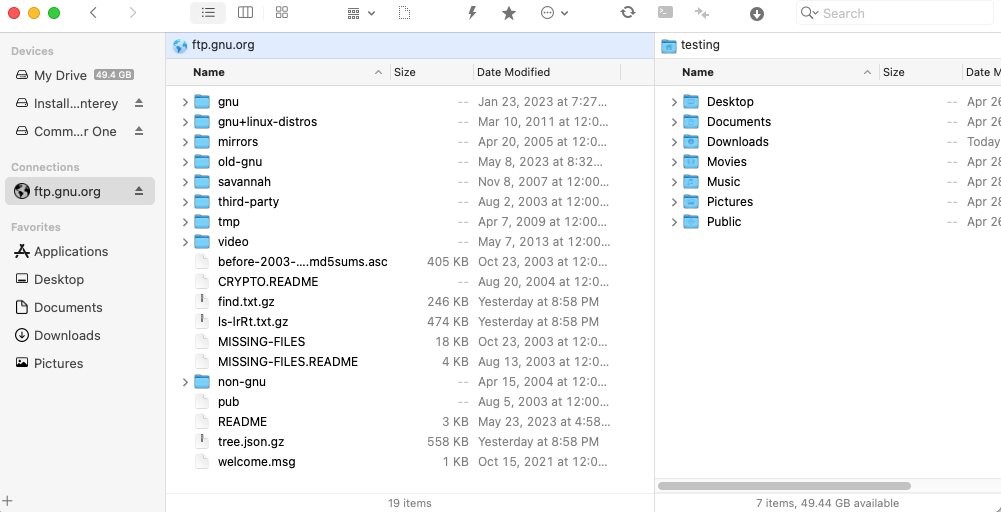Screen dimensions: 1001x512
Task: Select ftp.gnu.org connection in sidebar
Action: [80, 191]
